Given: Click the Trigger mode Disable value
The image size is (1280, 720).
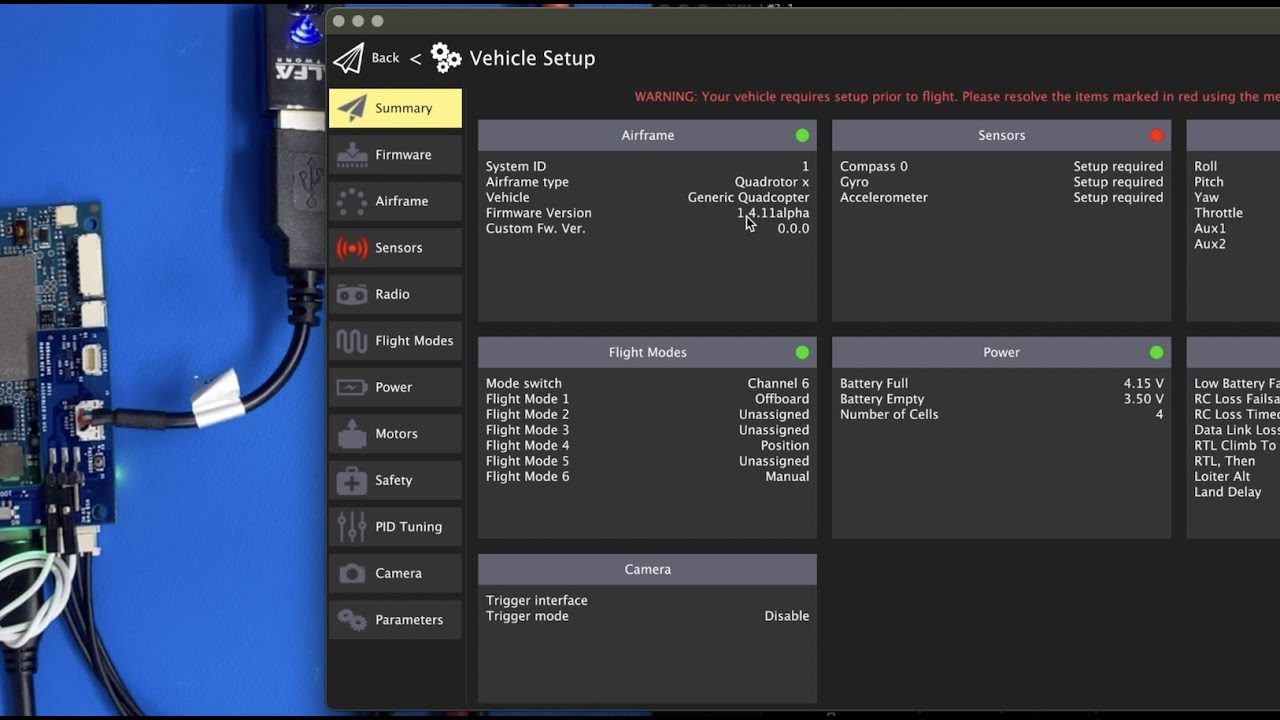Looking at the screenshot, I should click(787, 616).
